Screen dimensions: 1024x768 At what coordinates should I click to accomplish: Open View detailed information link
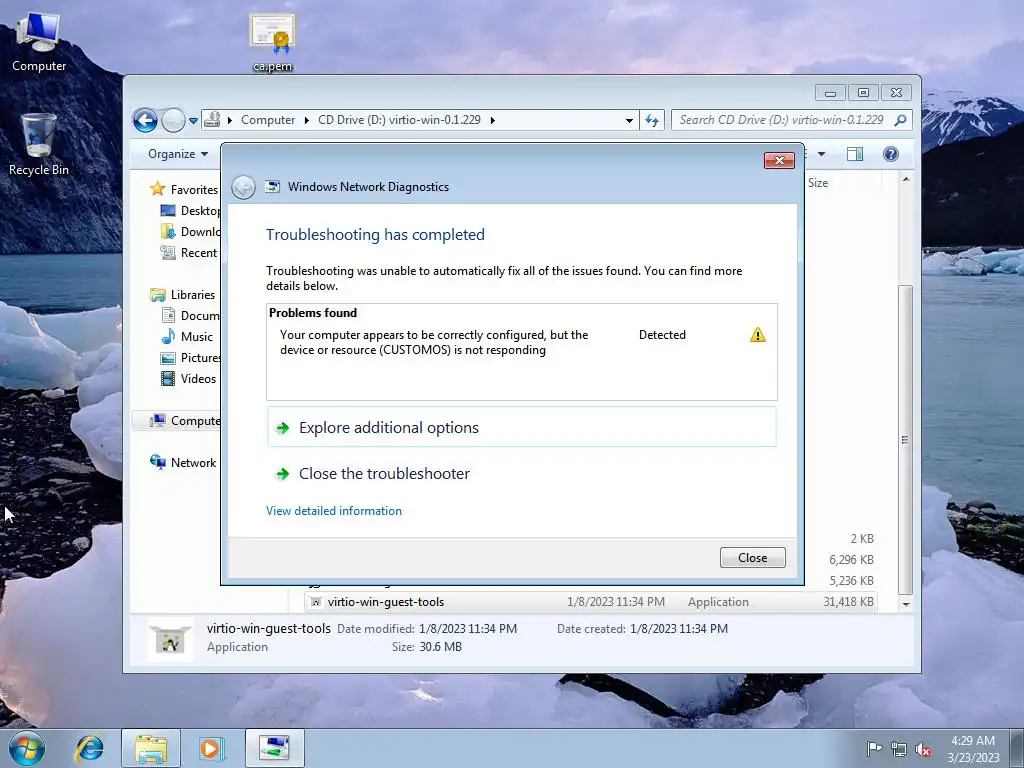tap(334, 511)
